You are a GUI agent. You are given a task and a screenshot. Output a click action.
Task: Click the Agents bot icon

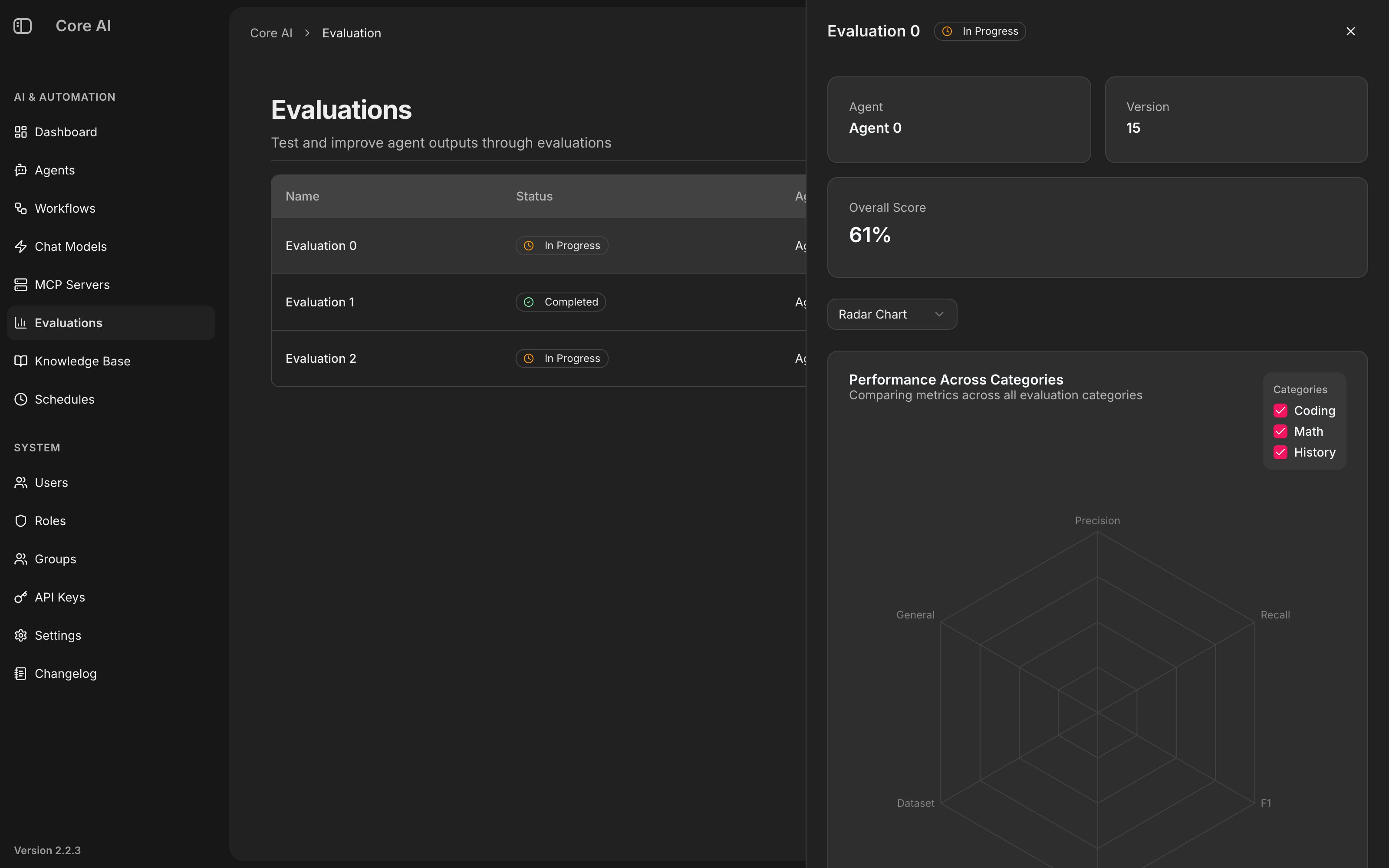21,170
